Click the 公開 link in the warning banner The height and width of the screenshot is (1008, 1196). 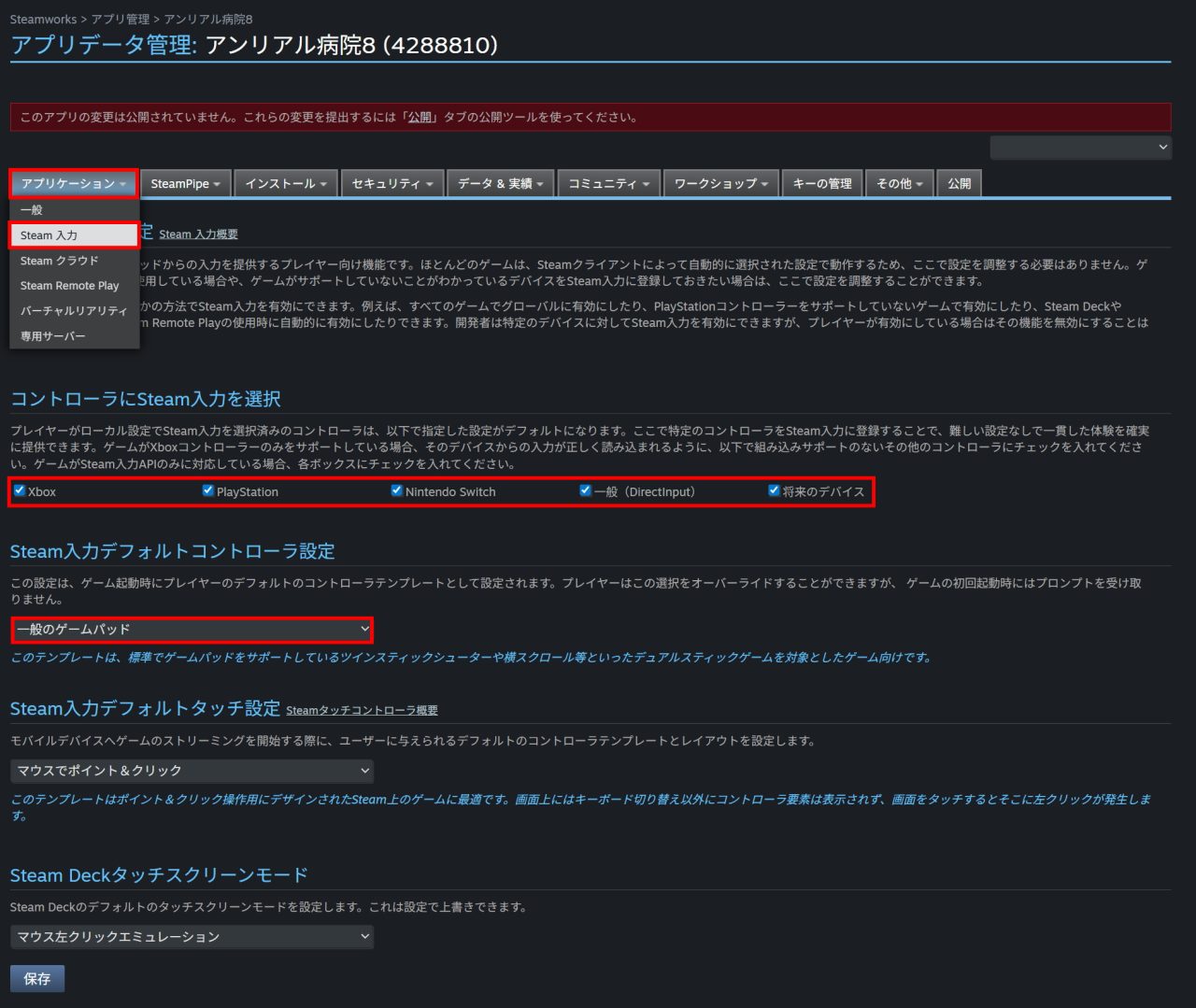(x=420, y=118)
